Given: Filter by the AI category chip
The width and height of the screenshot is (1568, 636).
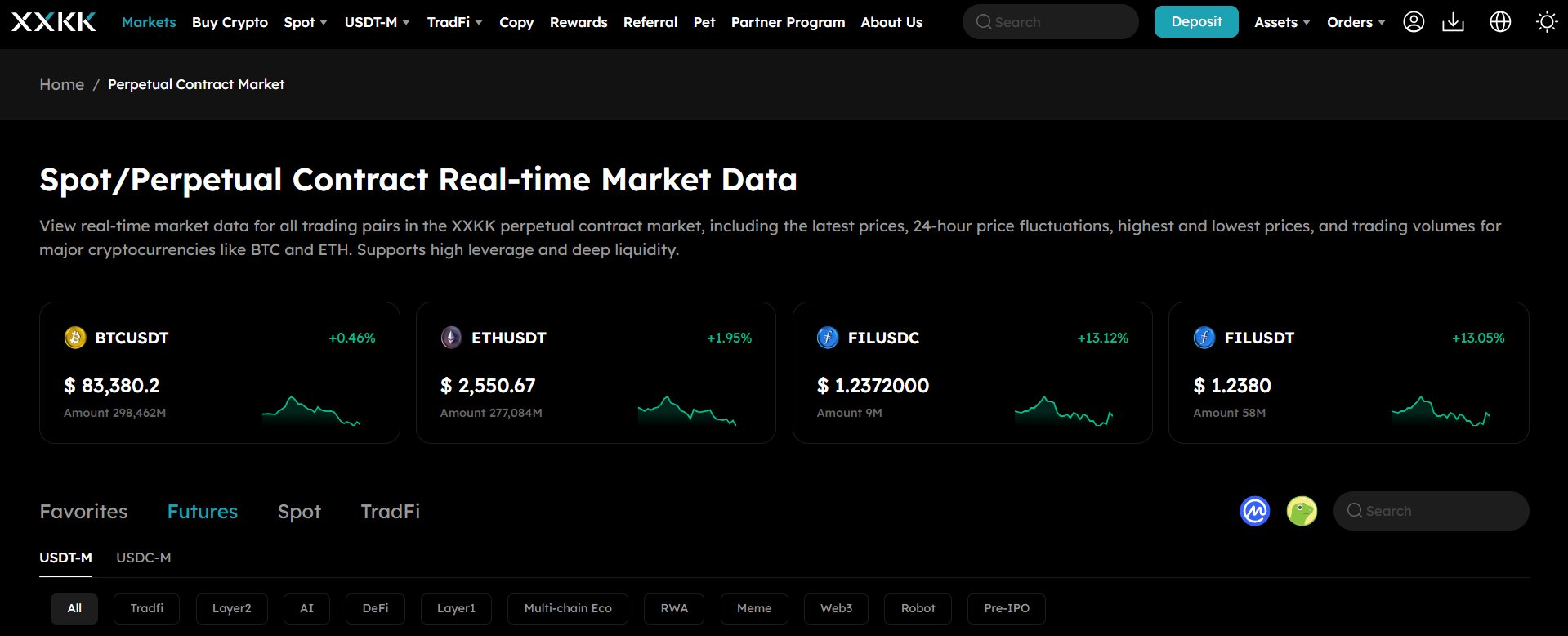Looking at the screenshot, I should 307,608.
